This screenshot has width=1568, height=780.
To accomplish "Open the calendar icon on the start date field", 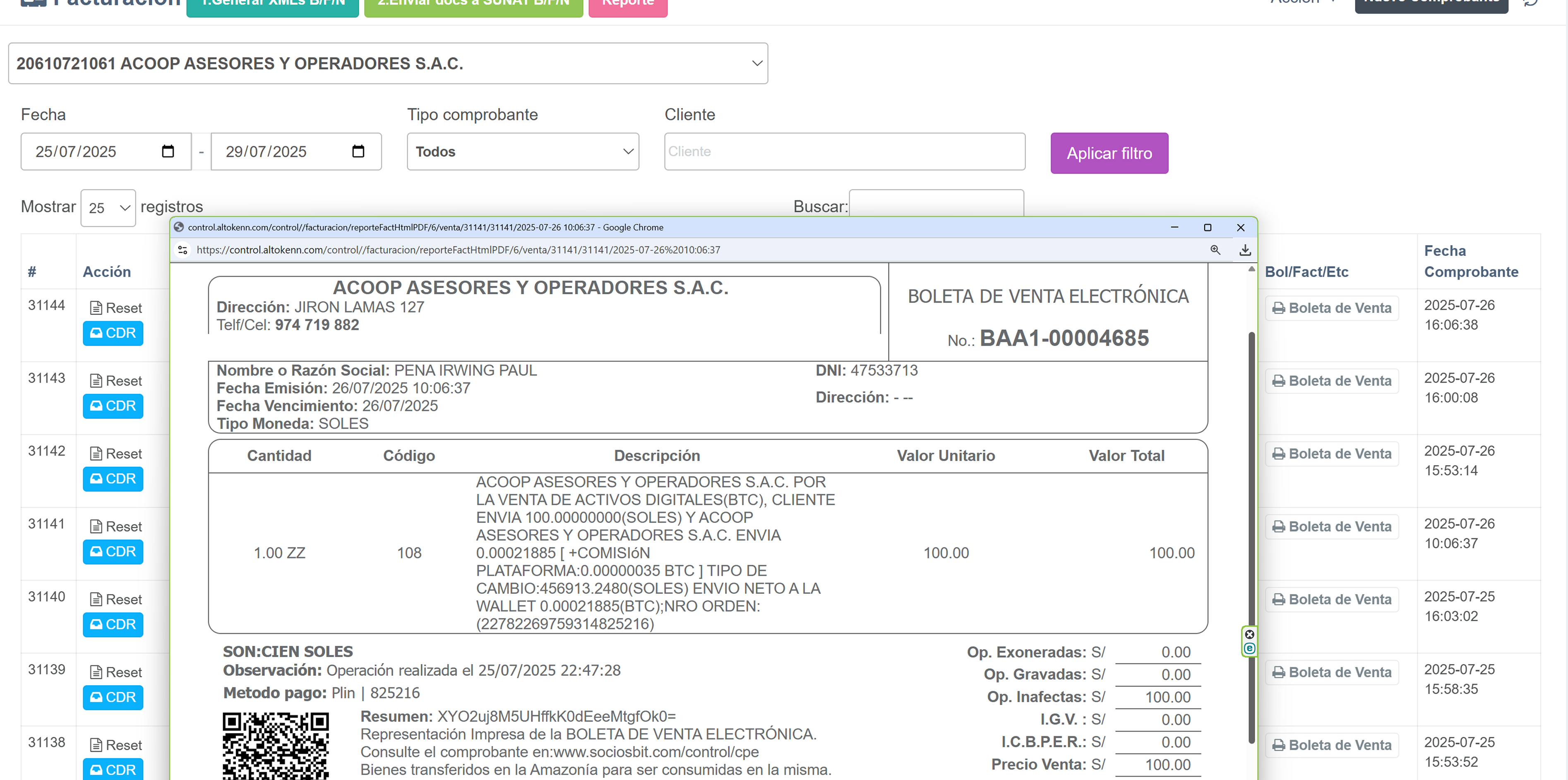I will click(168, 151).
